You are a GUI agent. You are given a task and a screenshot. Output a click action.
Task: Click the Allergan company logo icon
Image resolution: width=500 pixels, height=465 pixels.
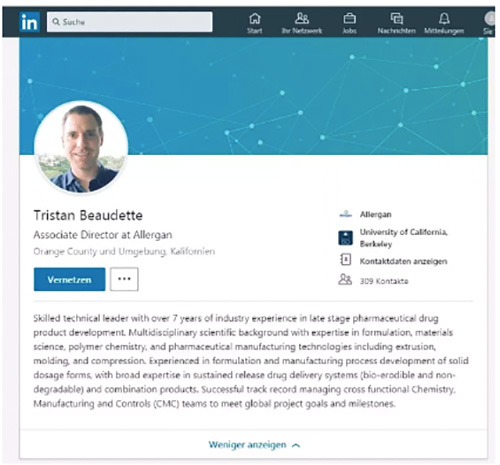pos(345,214)
